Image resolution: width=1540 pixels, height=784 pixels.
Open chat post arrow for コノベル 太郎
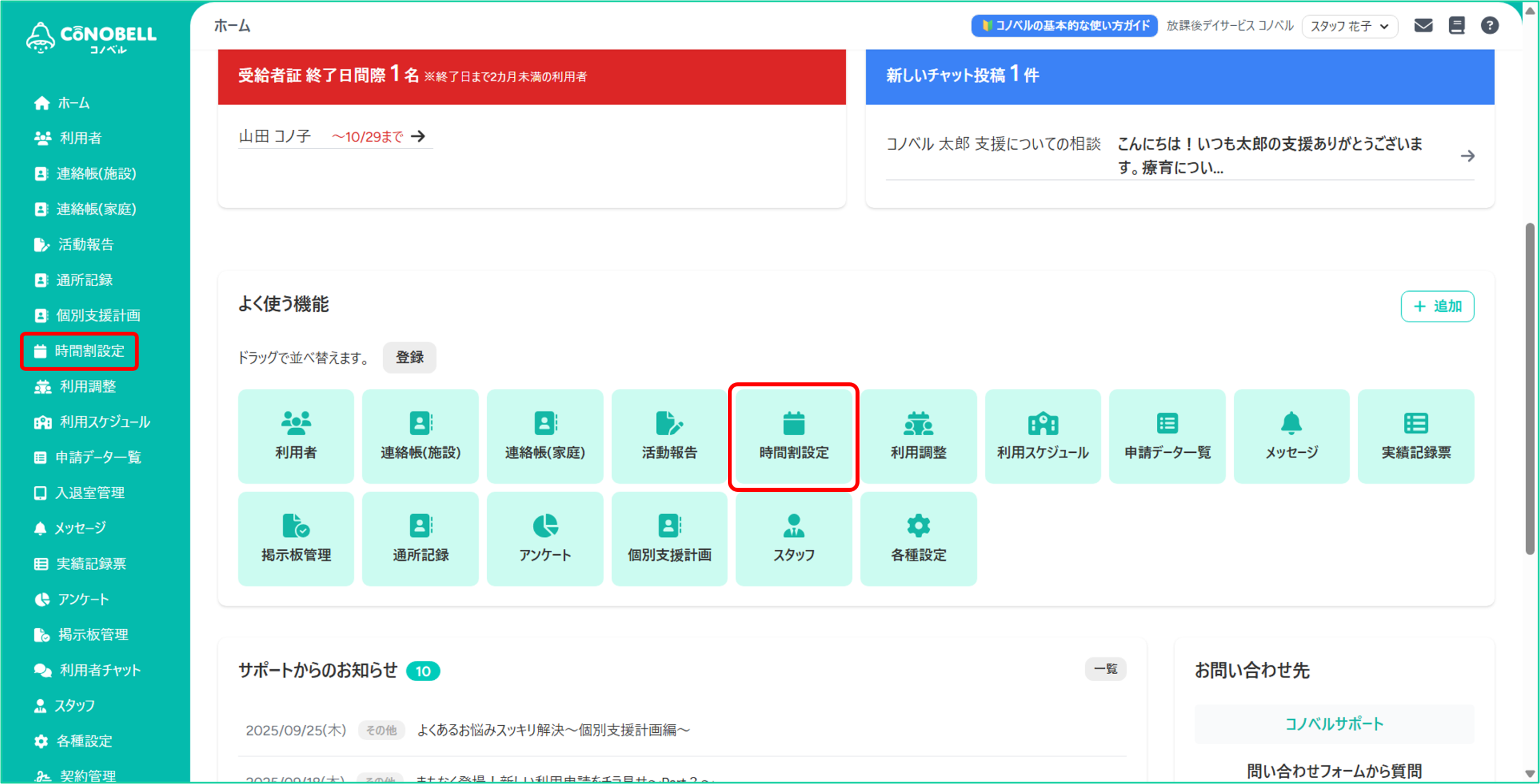(1467, 156)
